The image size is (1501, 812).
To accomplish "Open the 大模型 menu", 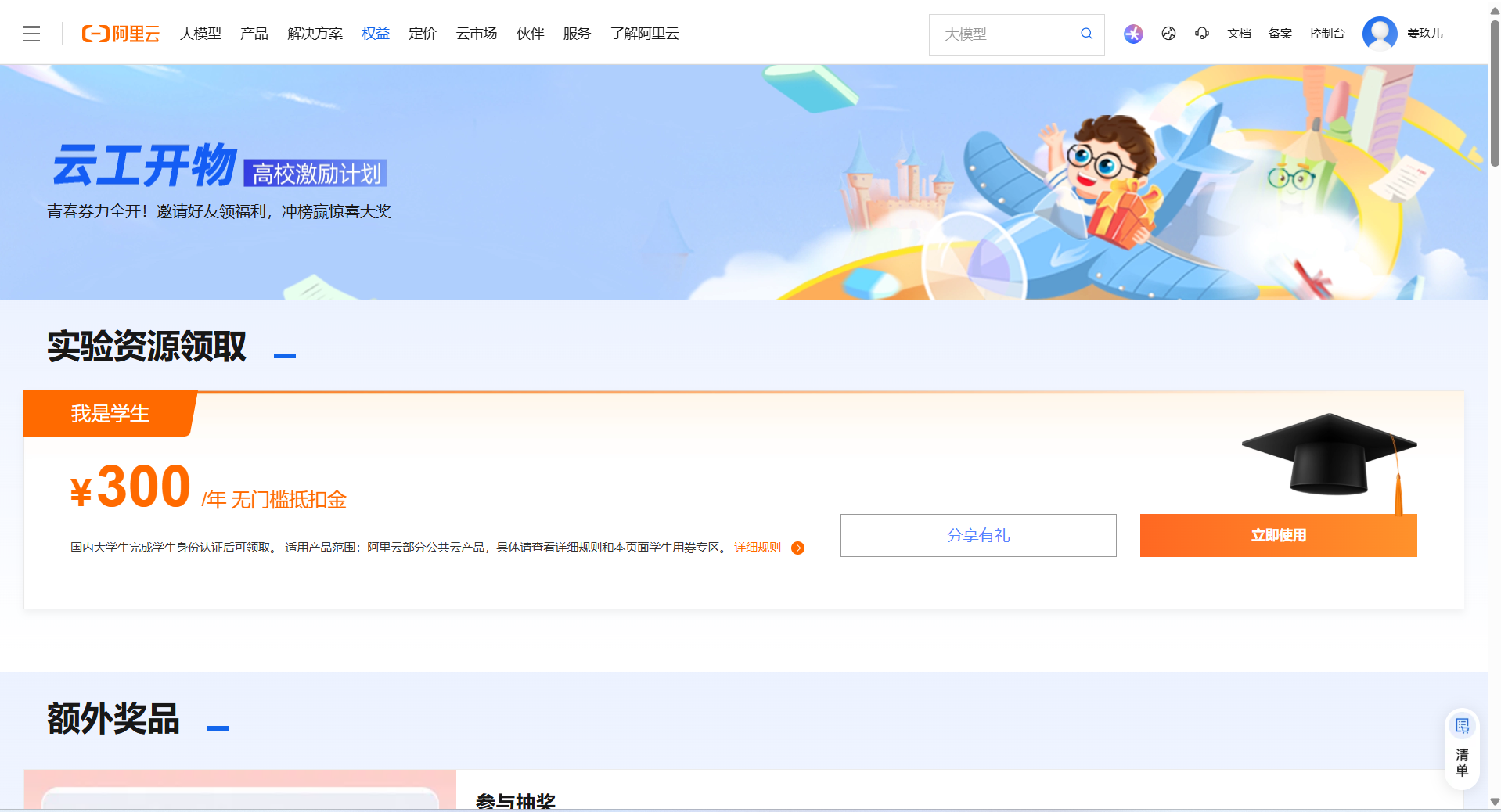I will [x=200, y=34].
